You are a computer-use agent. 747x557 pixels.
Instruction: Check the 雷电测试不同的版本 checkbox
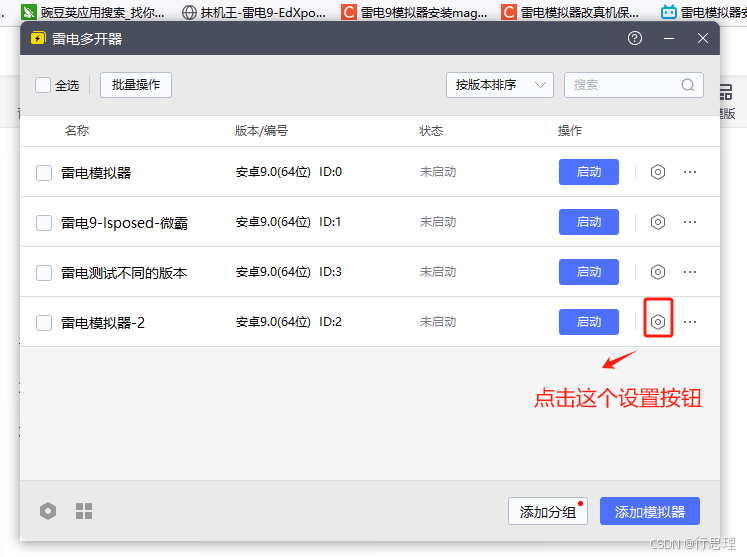pos(44,273)
